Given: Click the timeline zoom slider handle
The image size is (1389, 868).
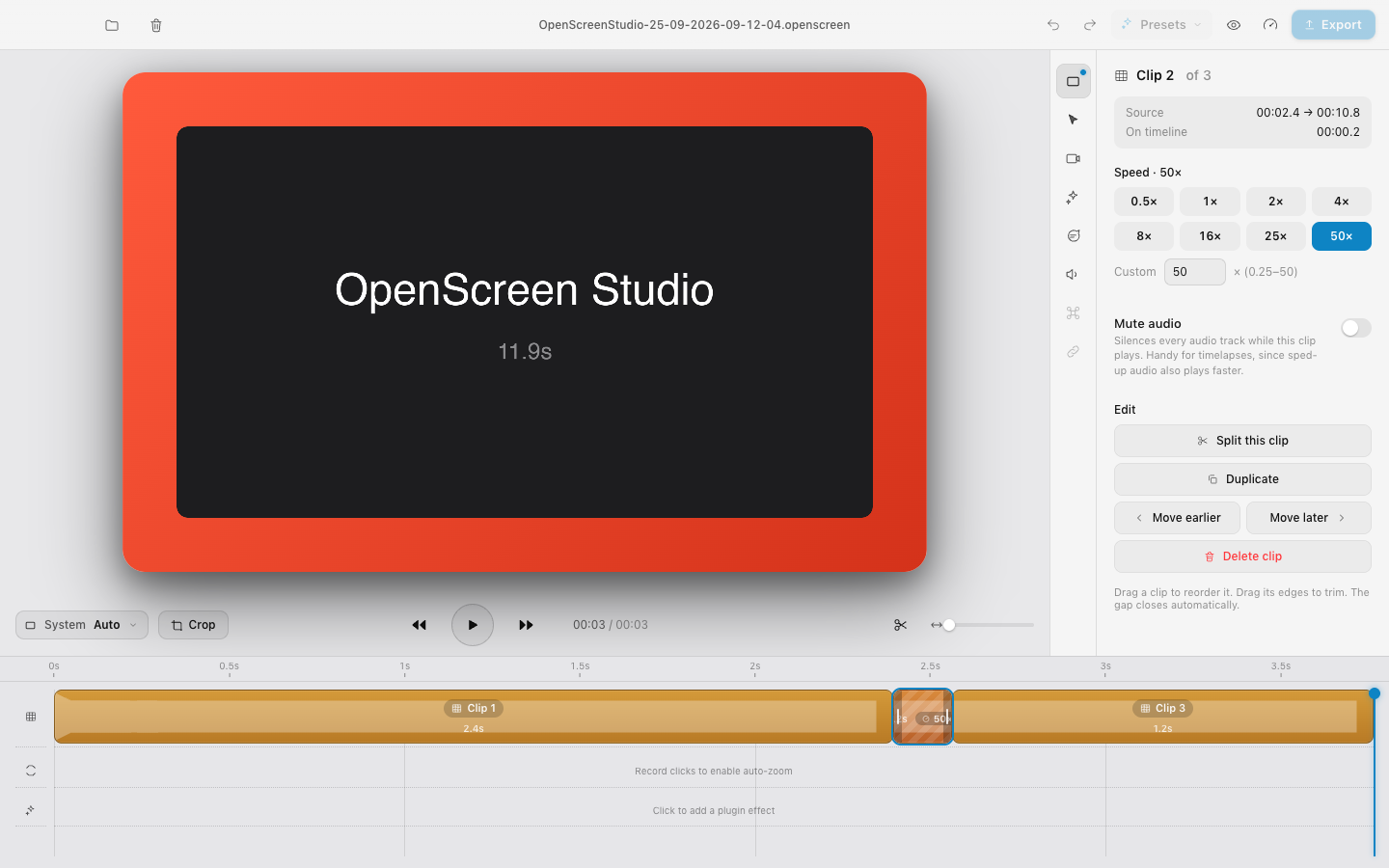Looking at the screenshot, I should (x=949, y=625).
